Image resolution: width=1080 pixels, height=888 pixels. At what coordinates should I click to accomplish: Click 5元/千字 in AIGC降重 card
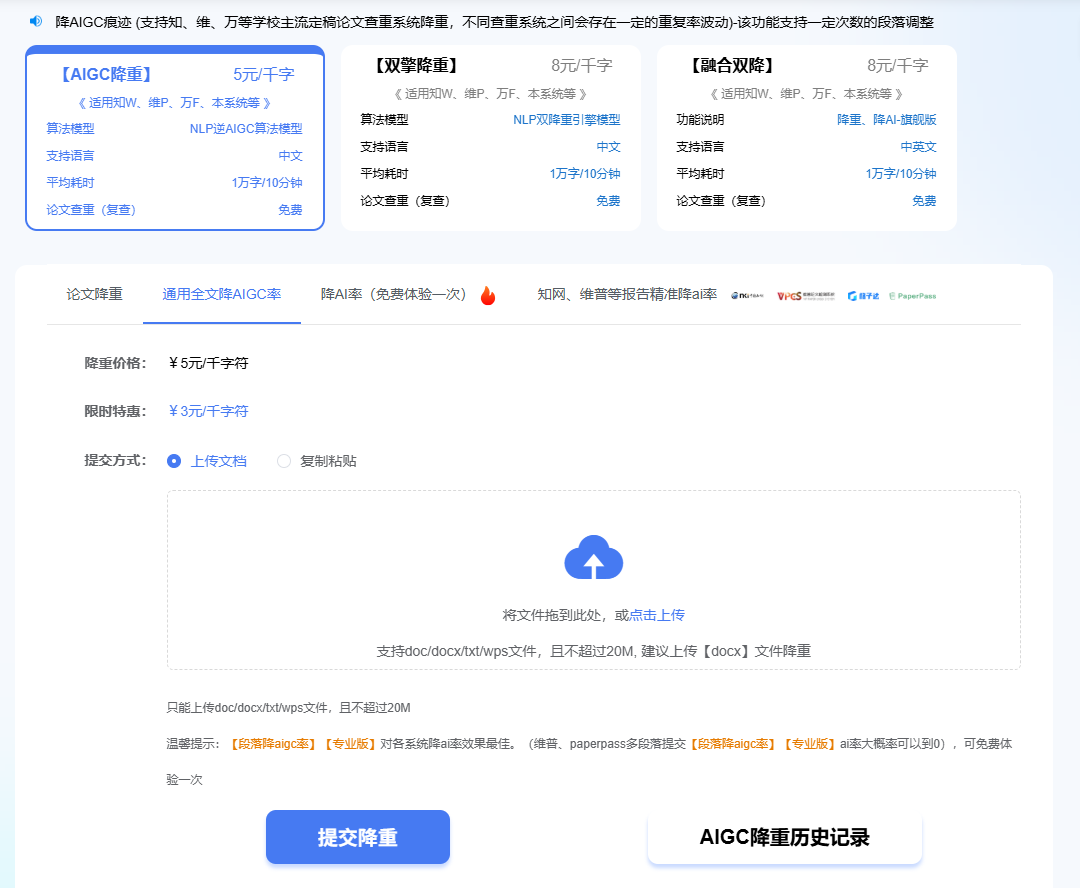pos(264,74)
